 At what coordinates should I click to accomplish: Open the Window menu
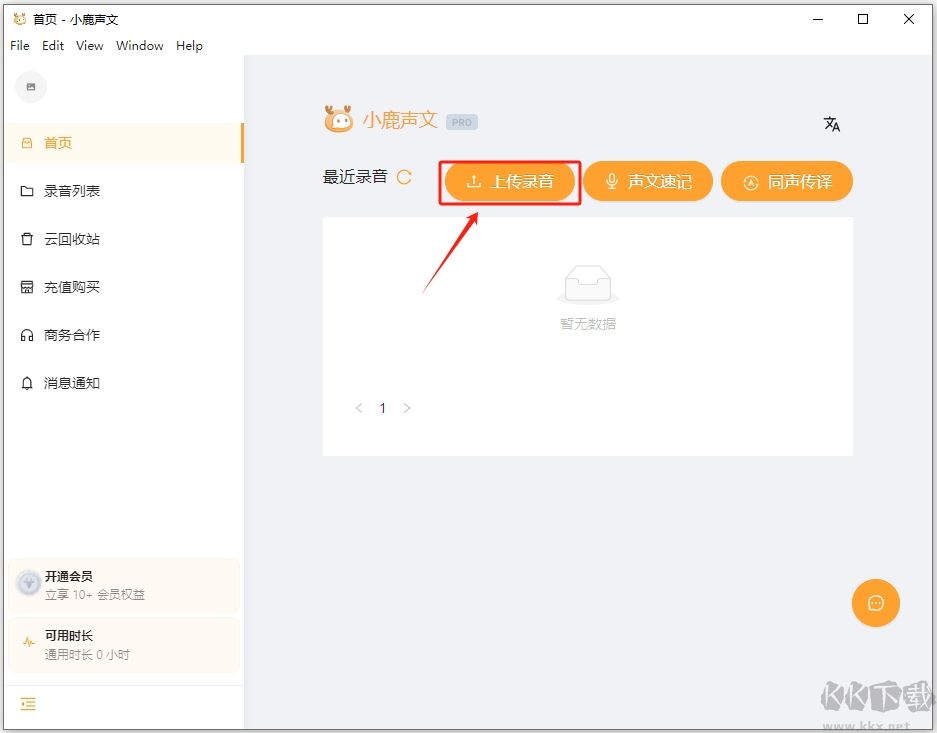[139, 45]
